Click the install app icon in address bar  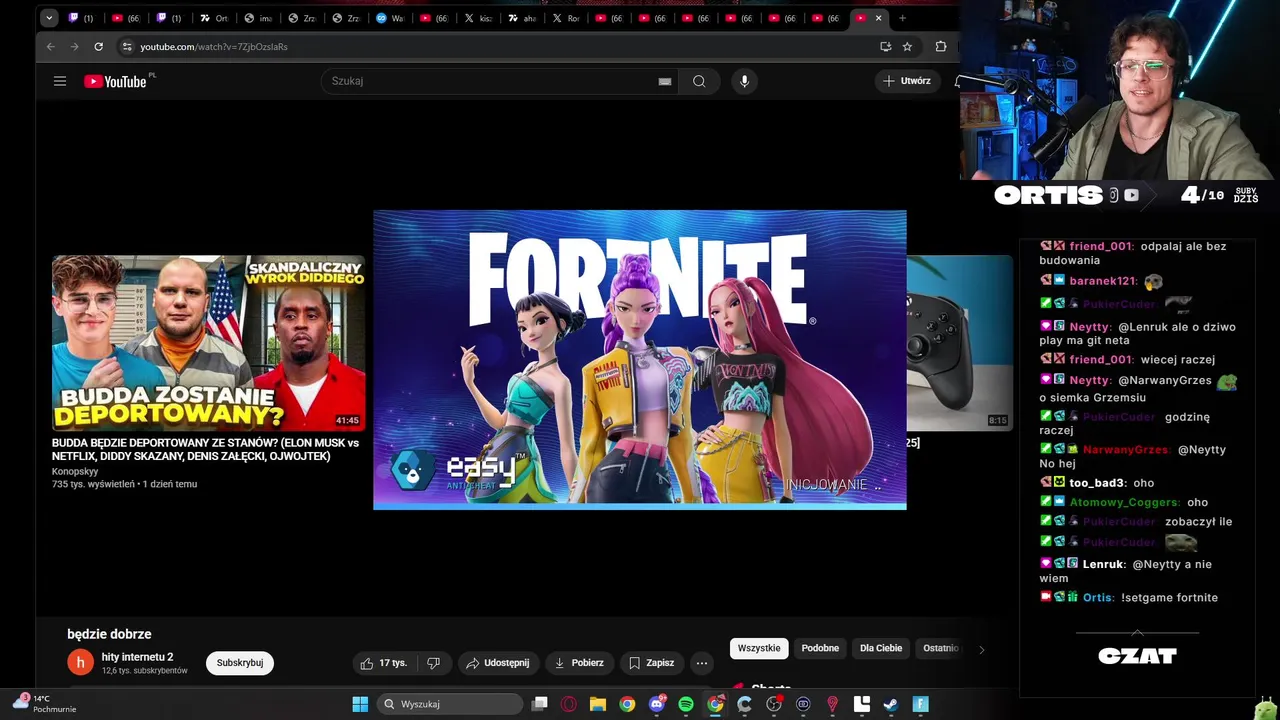click(885, 47)
